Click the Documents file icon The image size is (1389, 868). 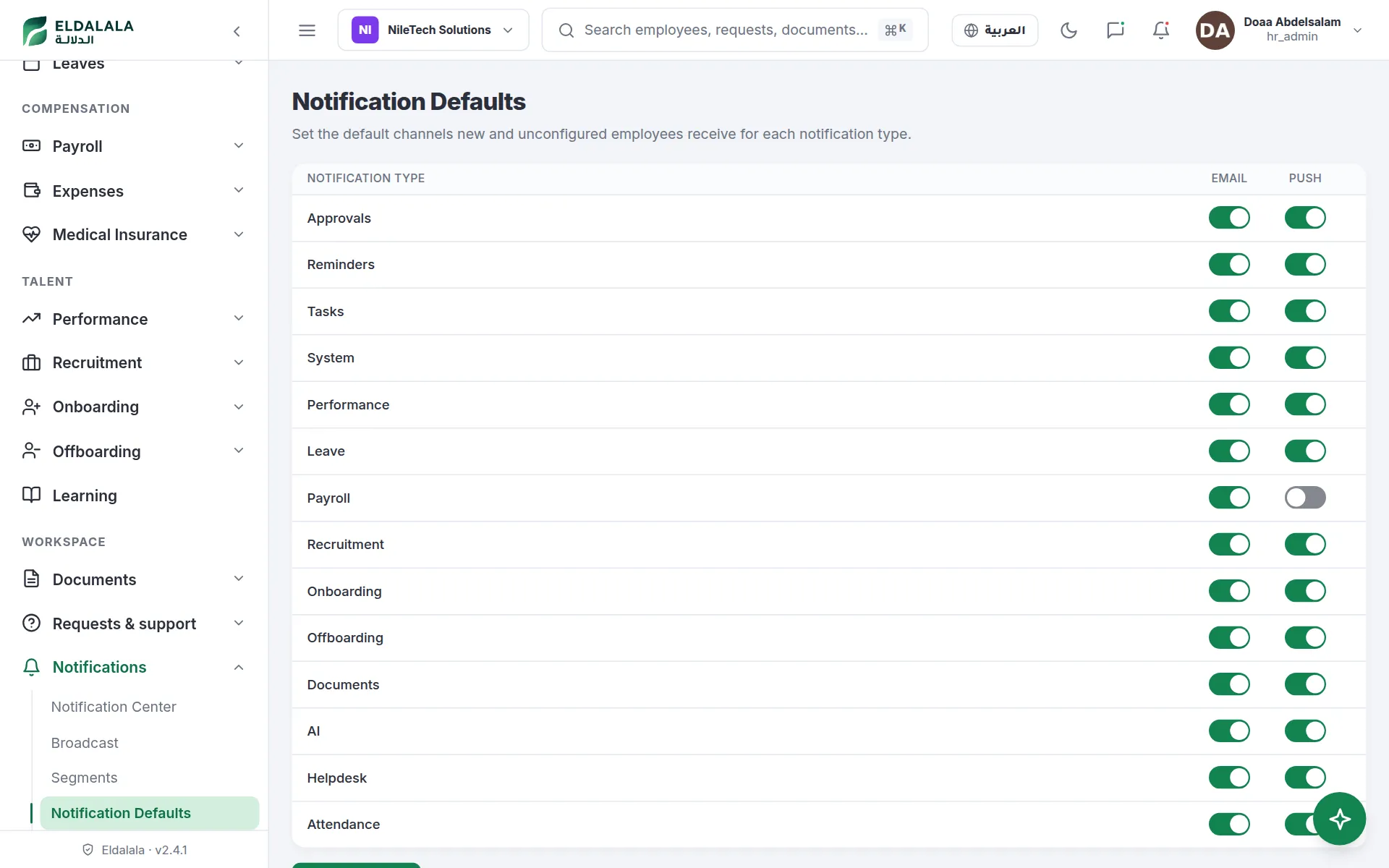(31, 579)
